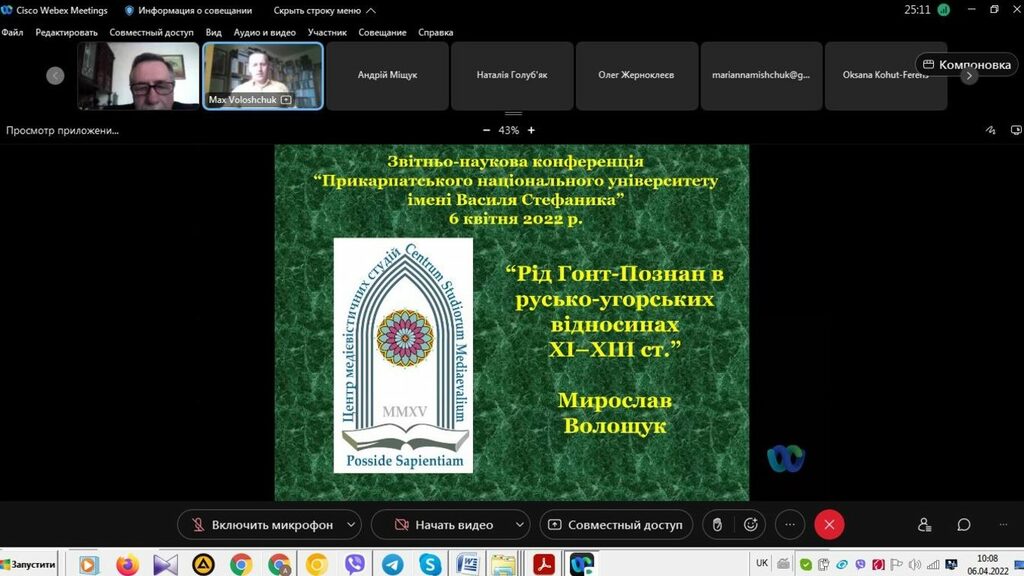
Task: Open the Аудио и видео menu
Action: pyautogui.click(x=265, y=32)
